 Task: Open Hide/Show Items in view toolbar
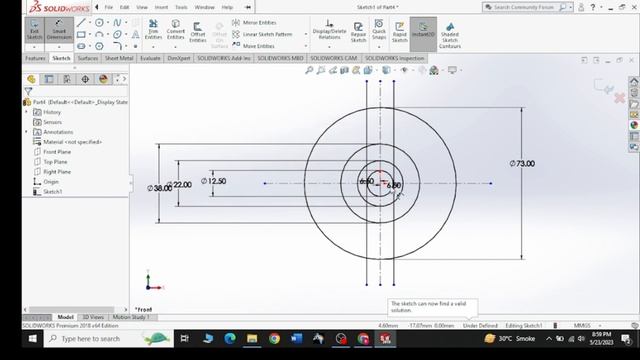coord(404,70)
